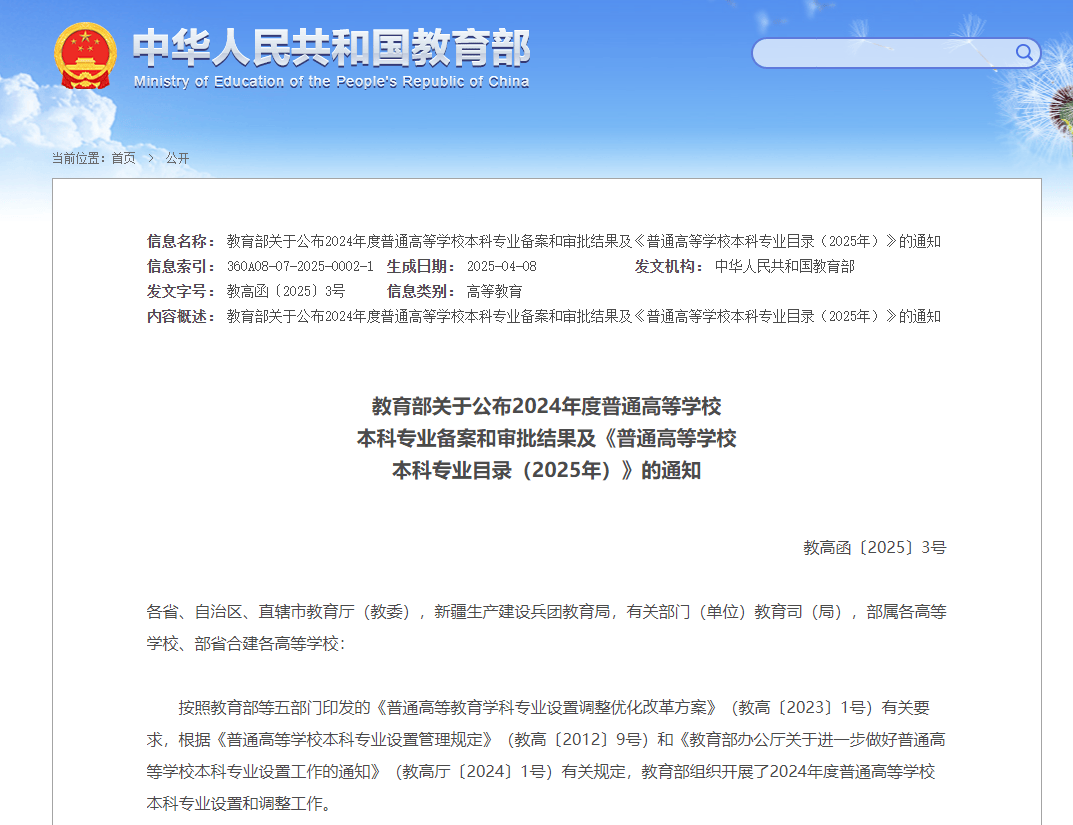
Task: Click the 发文字号 label
Action: [181, 291]
